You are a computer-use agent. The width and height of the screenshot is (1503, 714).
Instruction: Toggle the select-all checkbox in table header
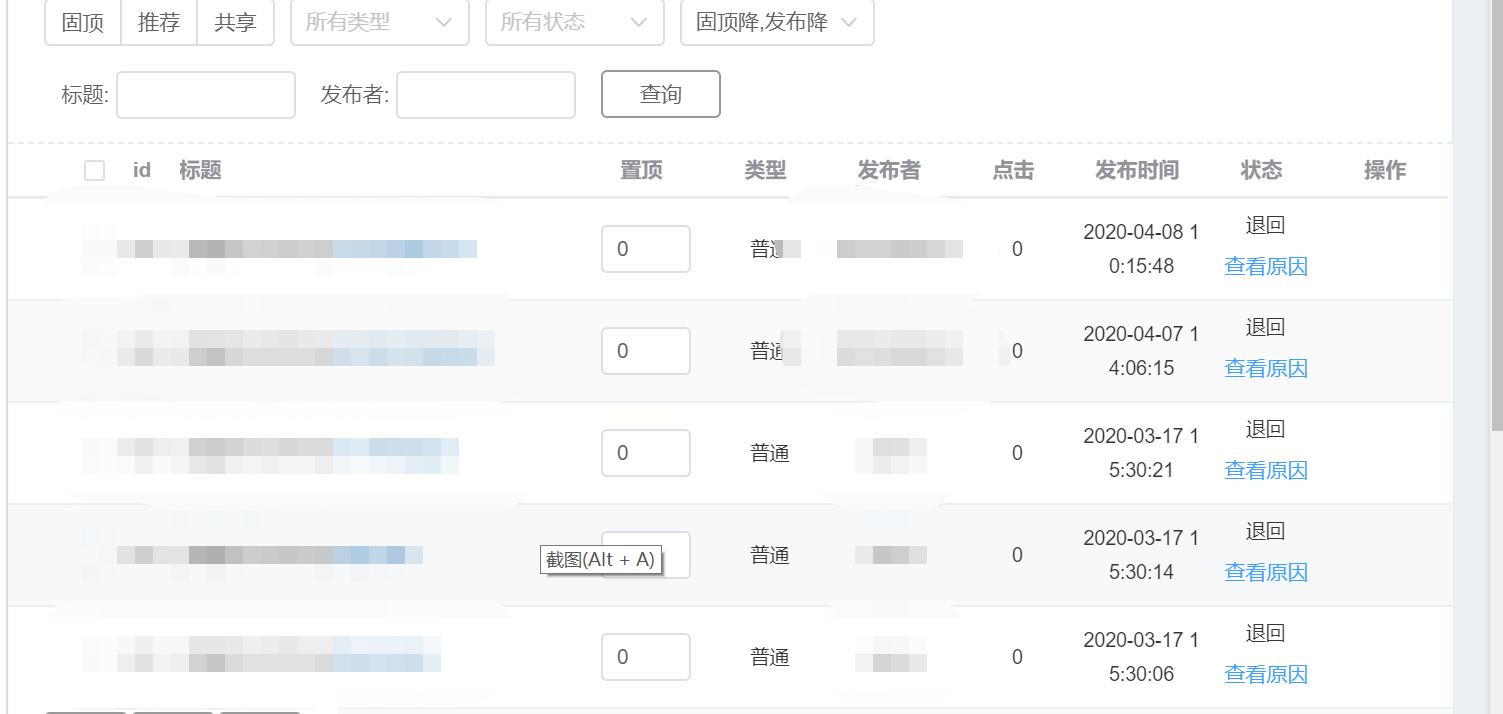coord(95,171)
